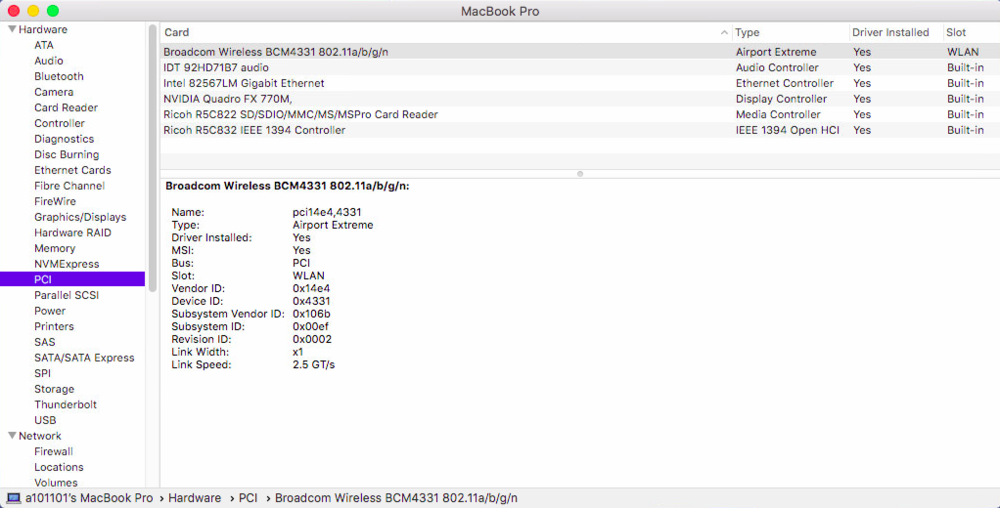Select the highlighted PCI sidebar item
Screen dimensions: 1000x508
(72, 279)
